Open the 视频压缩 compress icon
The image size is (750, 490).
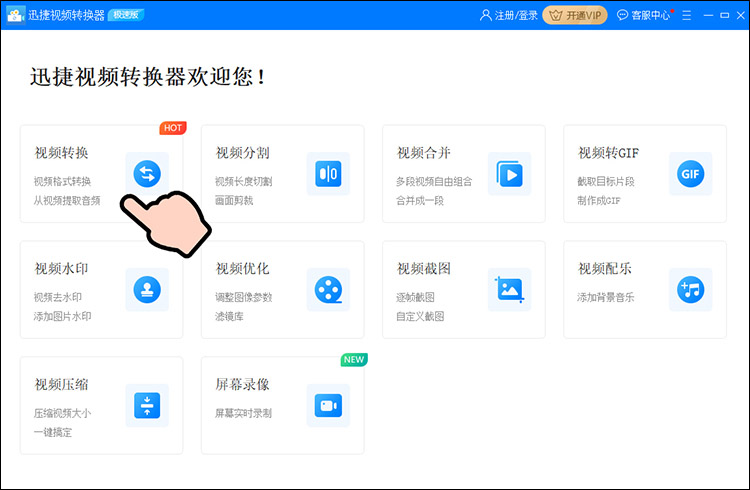(x=147, y=405)
